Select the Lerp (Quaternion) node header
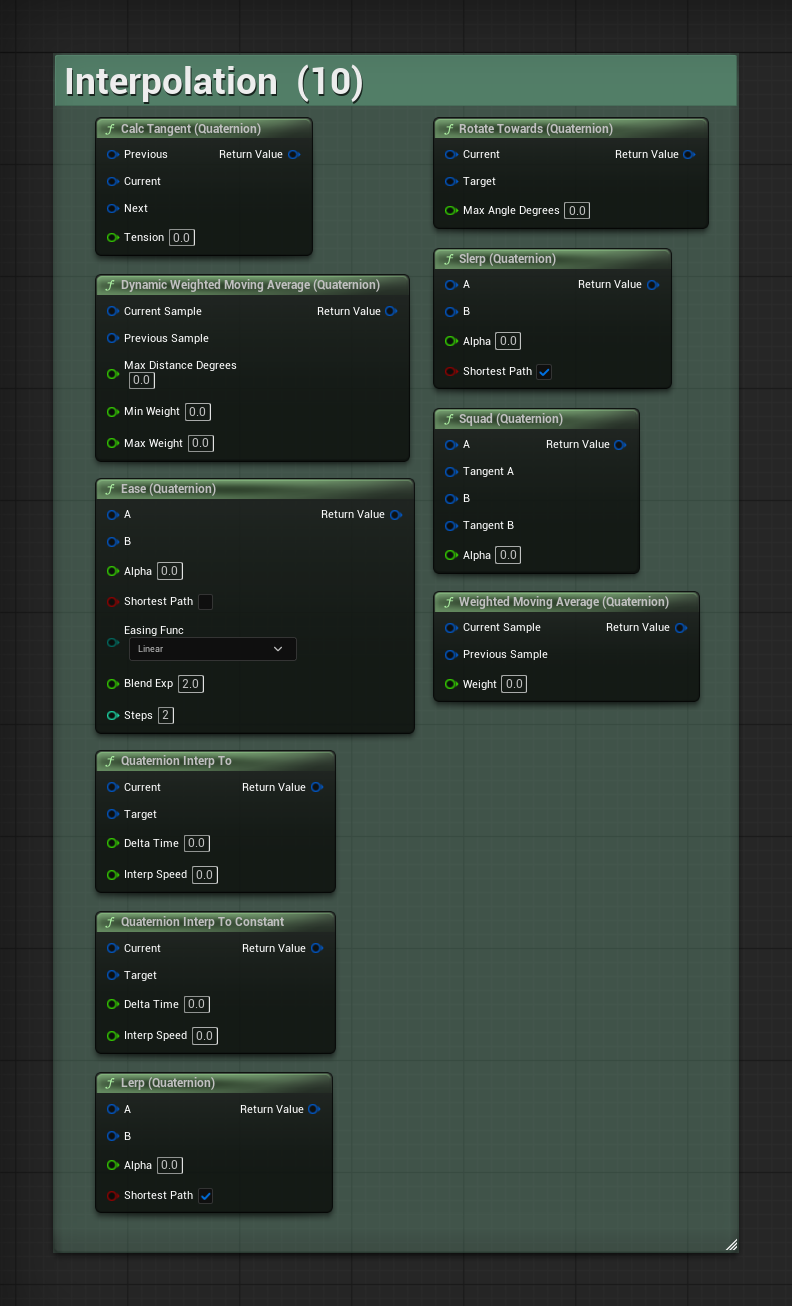This screenshot has width=792, height=1306. 214,1083
